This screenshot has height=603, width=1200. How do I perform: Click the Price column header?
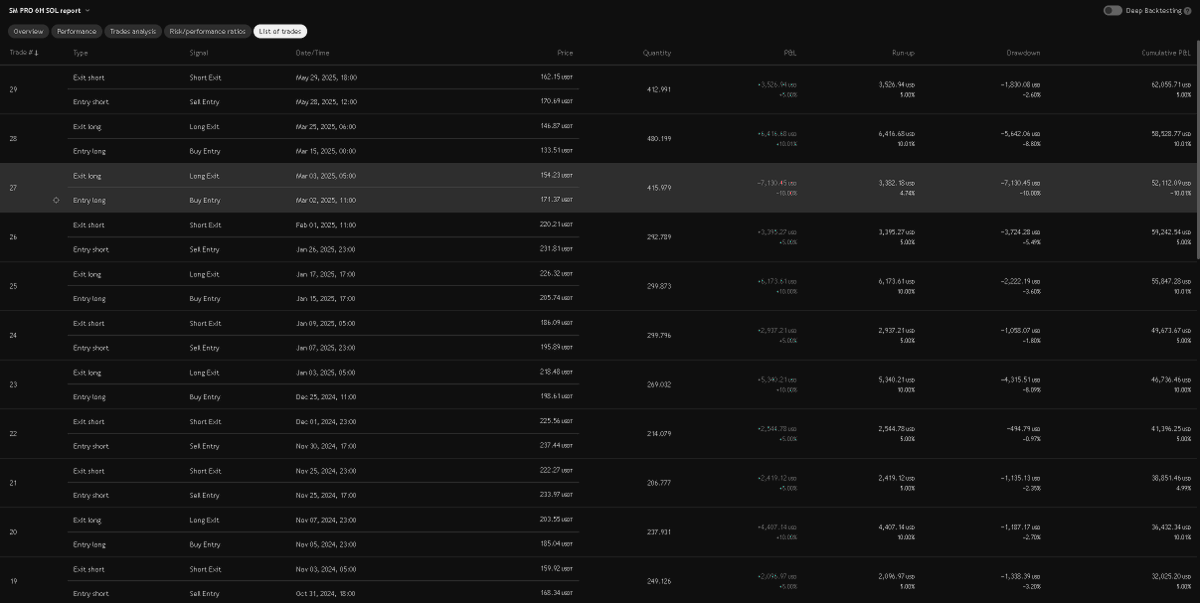click(x=565, y=53)
